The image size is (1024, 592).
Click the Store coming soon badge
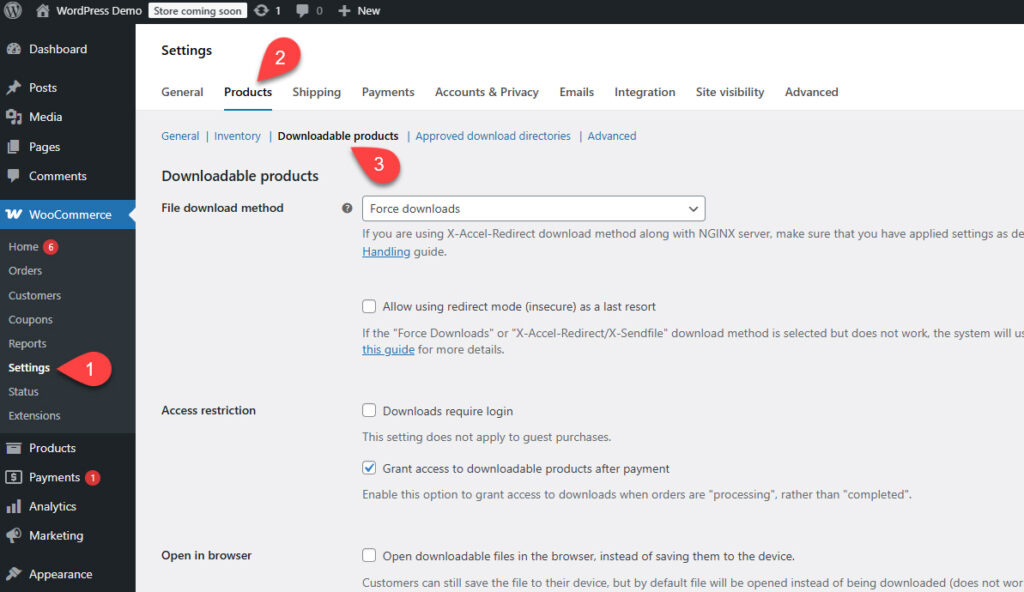click(x=198, y=10)
